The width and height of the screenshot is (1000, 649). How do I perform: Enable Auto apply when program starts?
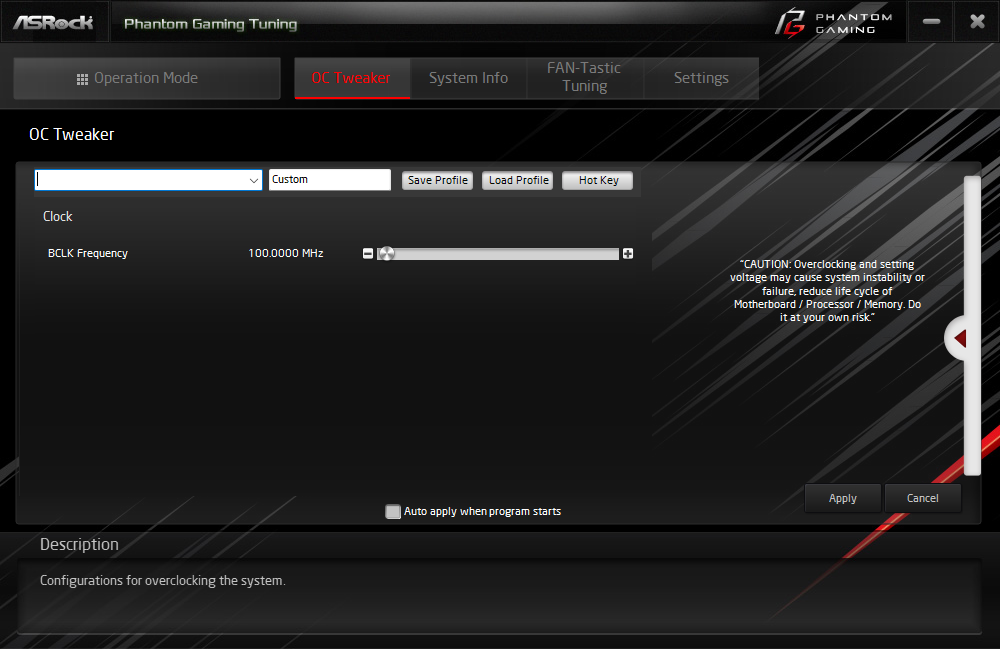[393, 511]
